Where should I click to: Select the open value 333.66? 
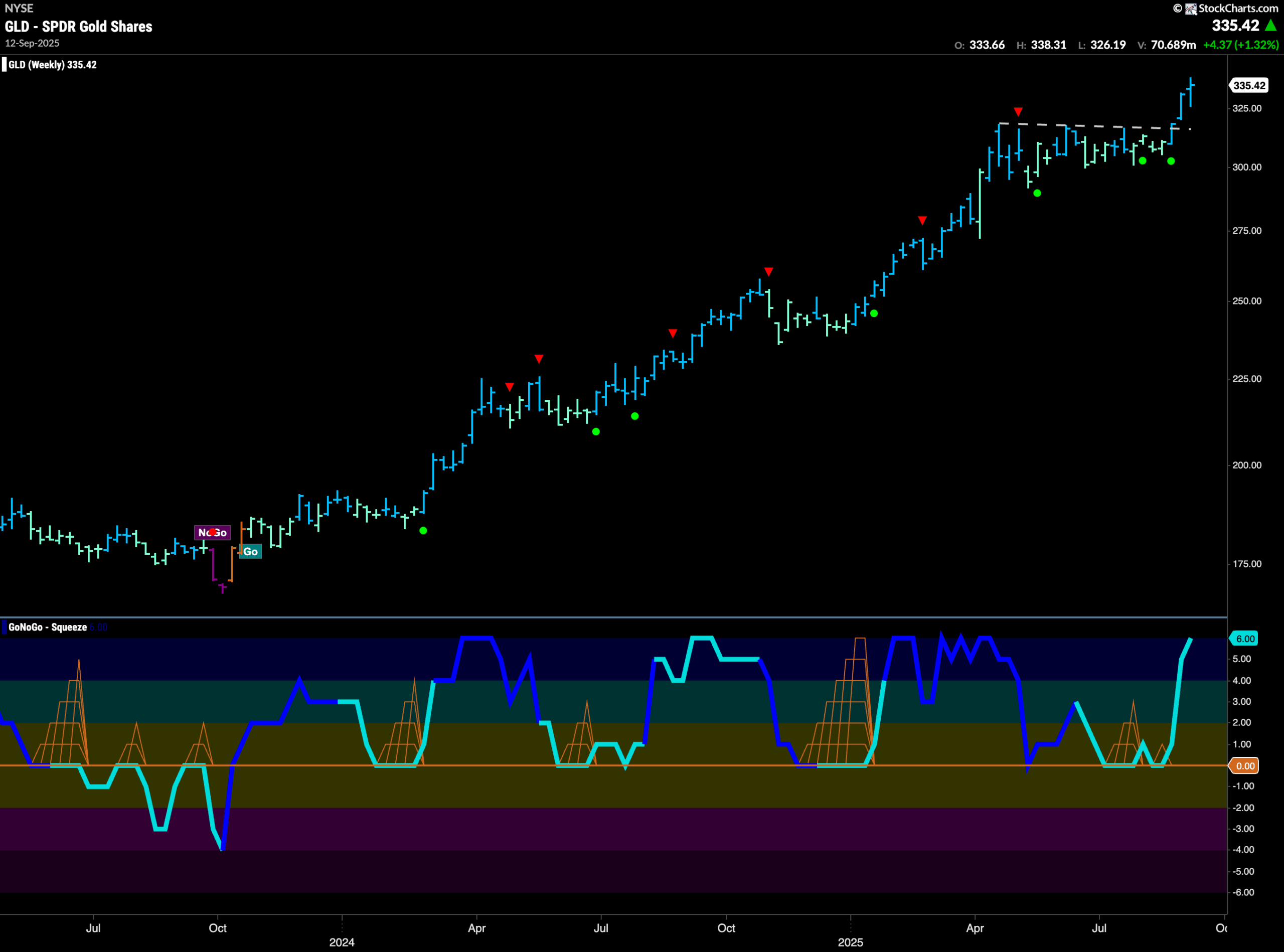click(987, 45)
